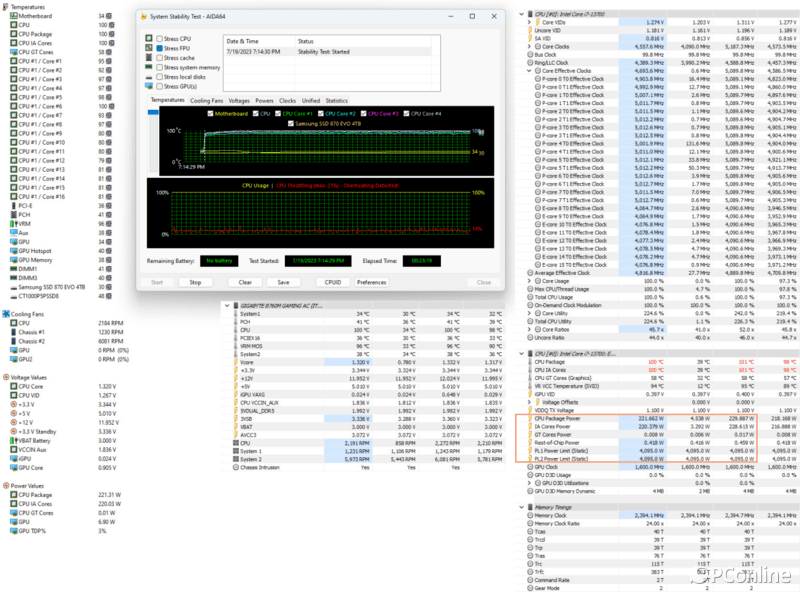Click the CPU GT Cores monitor icon
Screen dimensions: 800x592
[x=14, y=52]
